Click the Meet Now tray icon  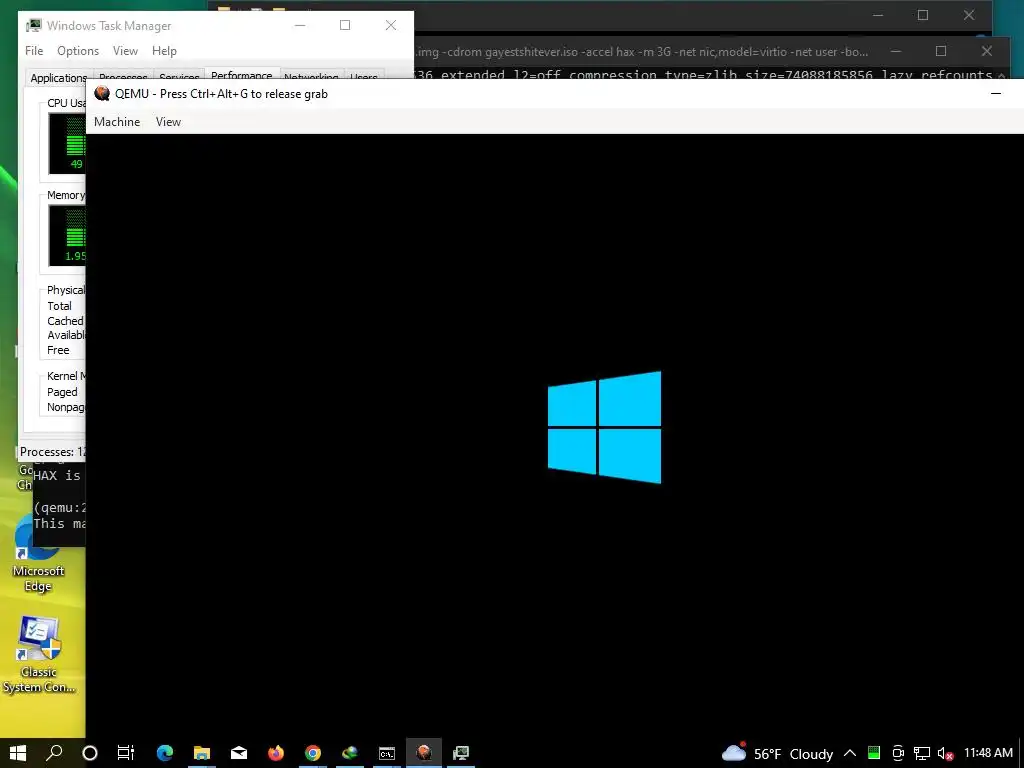(x=898, y=753)
